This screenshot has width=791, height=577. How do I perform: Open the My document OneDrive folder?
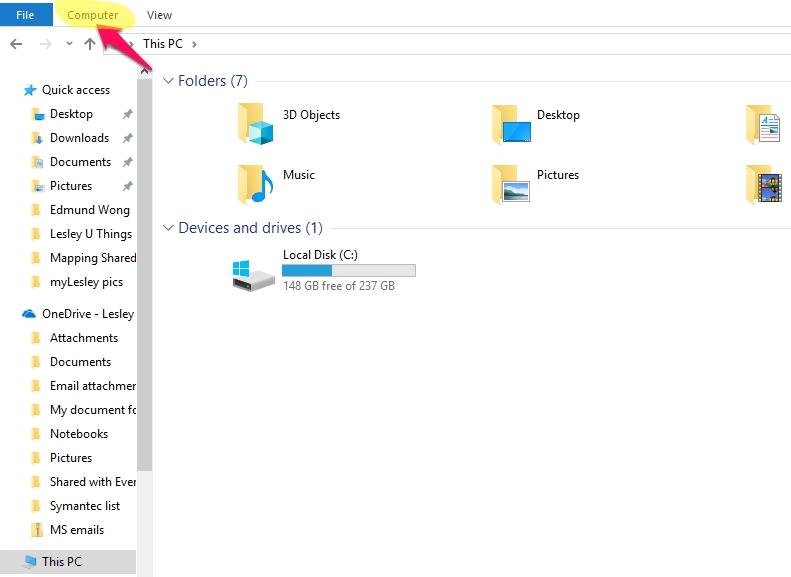coord(92,410)
